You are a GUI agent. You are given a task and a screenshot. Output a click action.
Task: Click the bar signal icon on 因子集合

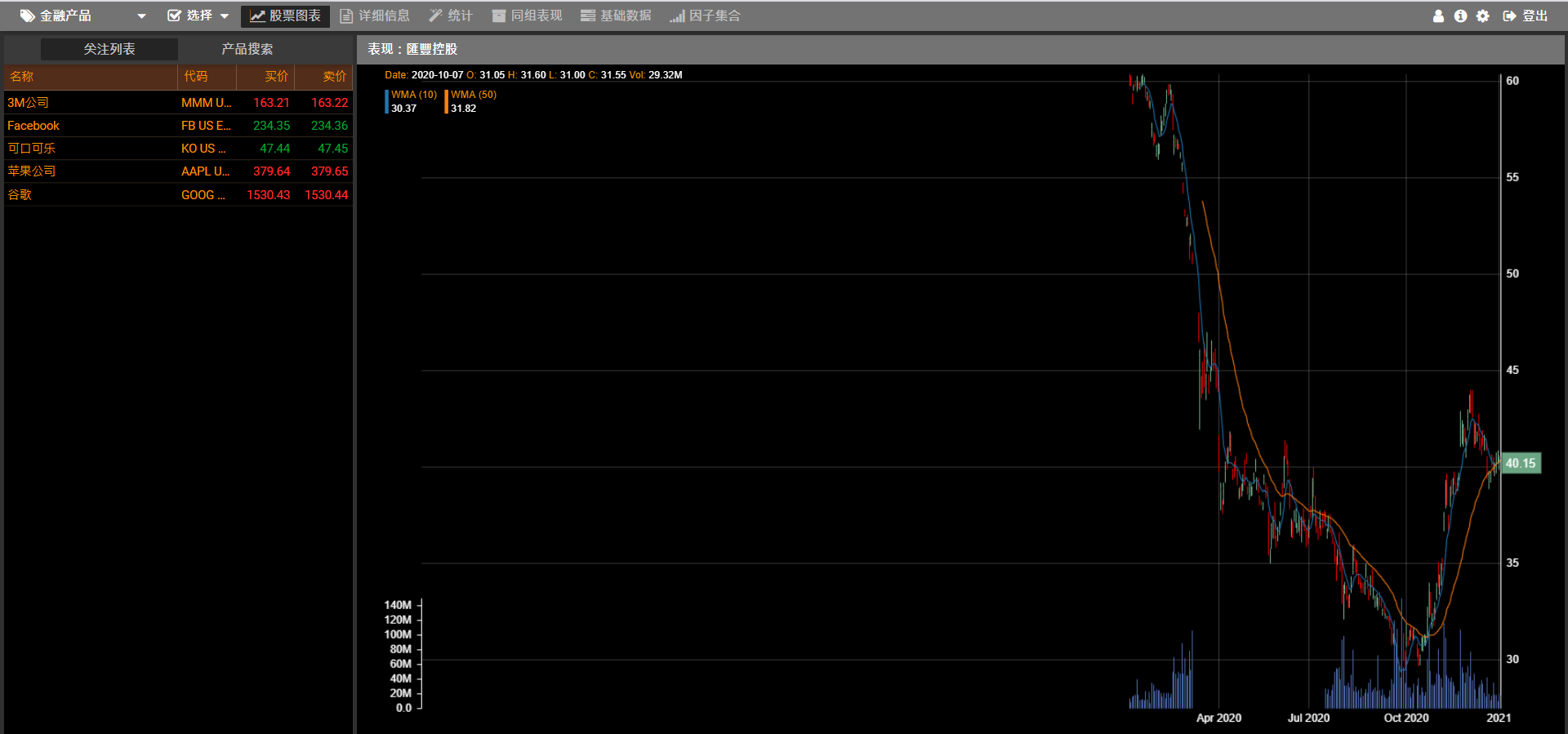(677, 16)
